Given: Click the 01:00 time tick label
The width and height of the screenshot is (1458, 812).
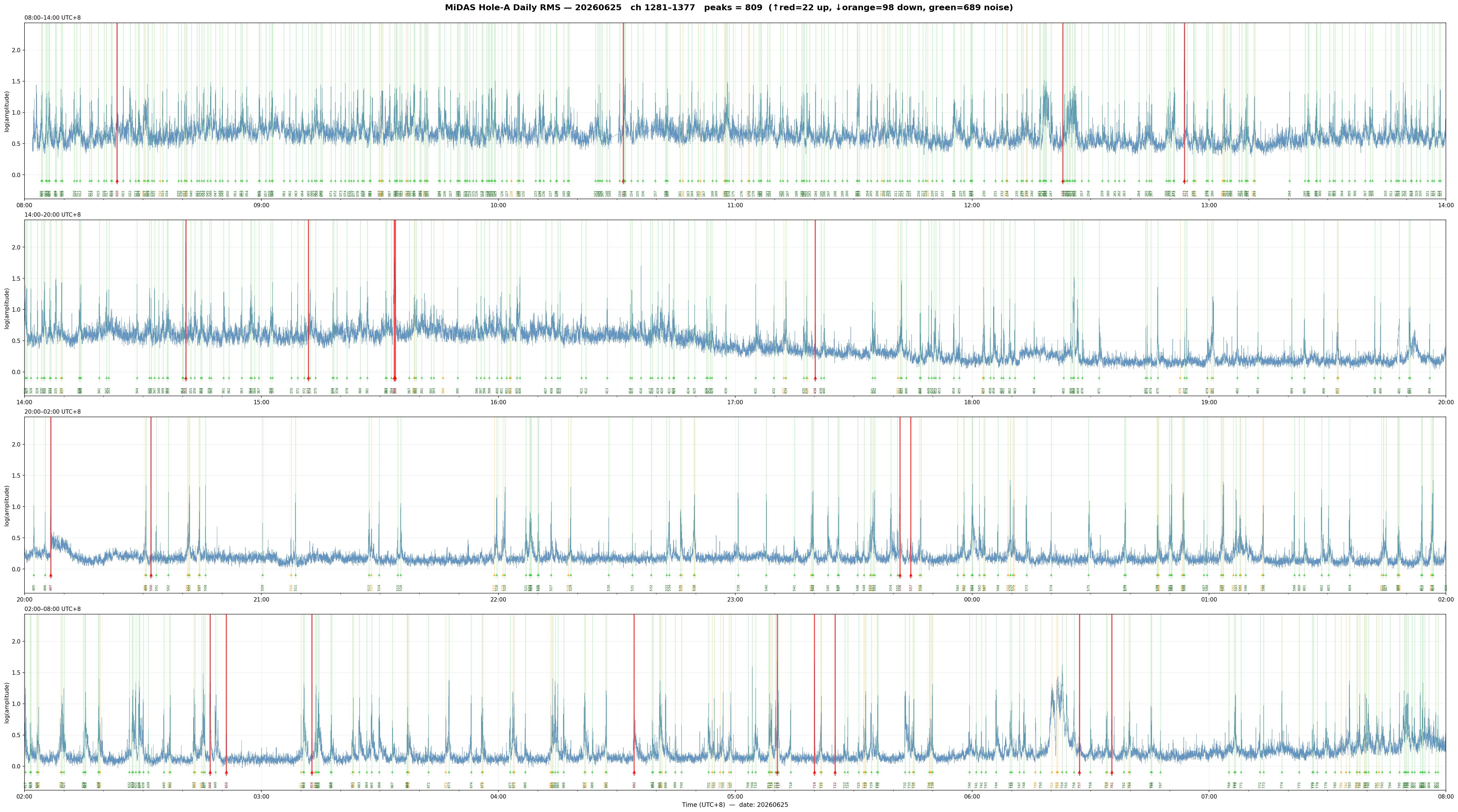Looking at the screenshot, I should pyautogui.click(x=1209, y=599).
